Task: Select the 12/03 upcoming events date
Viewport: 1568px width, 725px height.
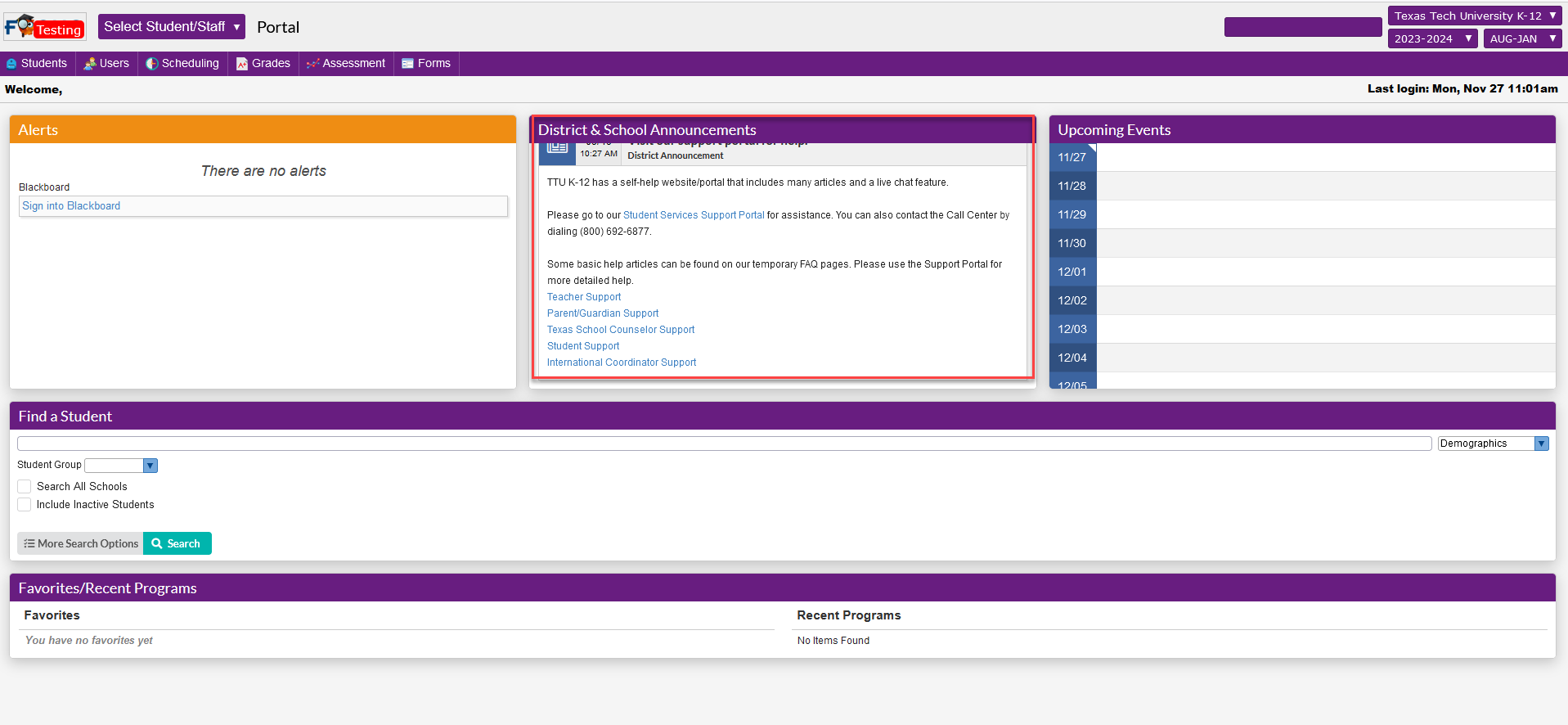Action: tap(1072, 329)
